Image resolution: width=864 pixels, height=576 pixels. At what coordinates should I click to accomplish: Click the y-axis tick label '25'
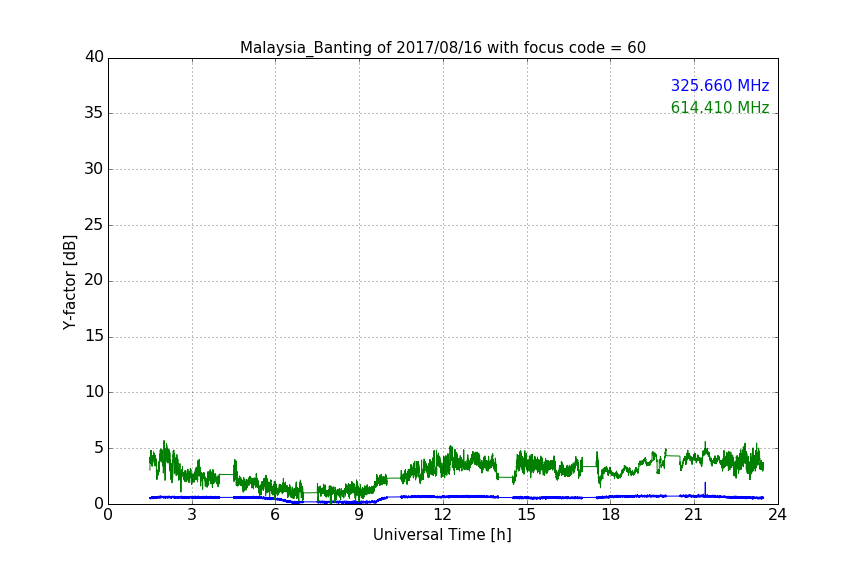pyautogui.click(x=94, y=224)
